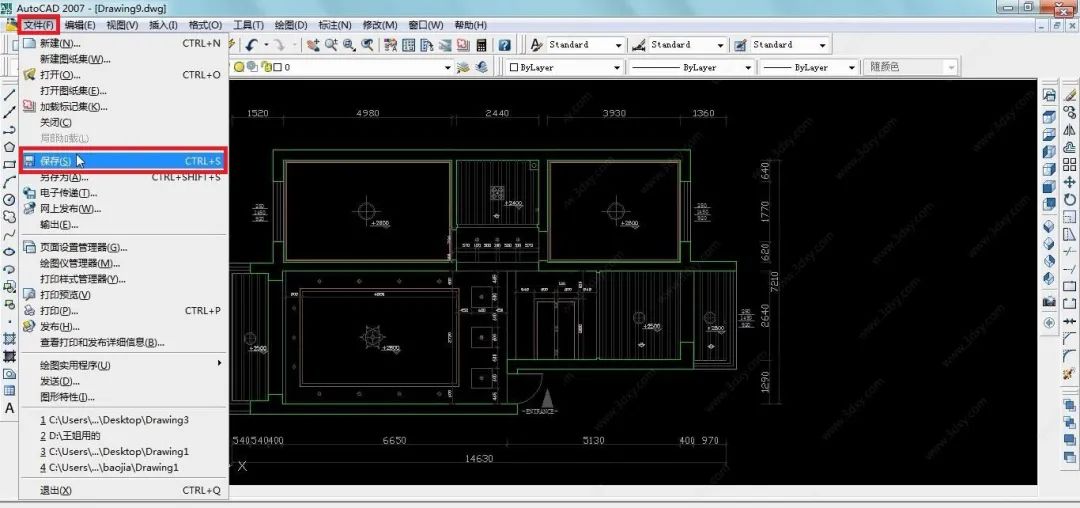1080x508 pixels.
Task: Open the QuickCalc calculator
Action: 481,45
